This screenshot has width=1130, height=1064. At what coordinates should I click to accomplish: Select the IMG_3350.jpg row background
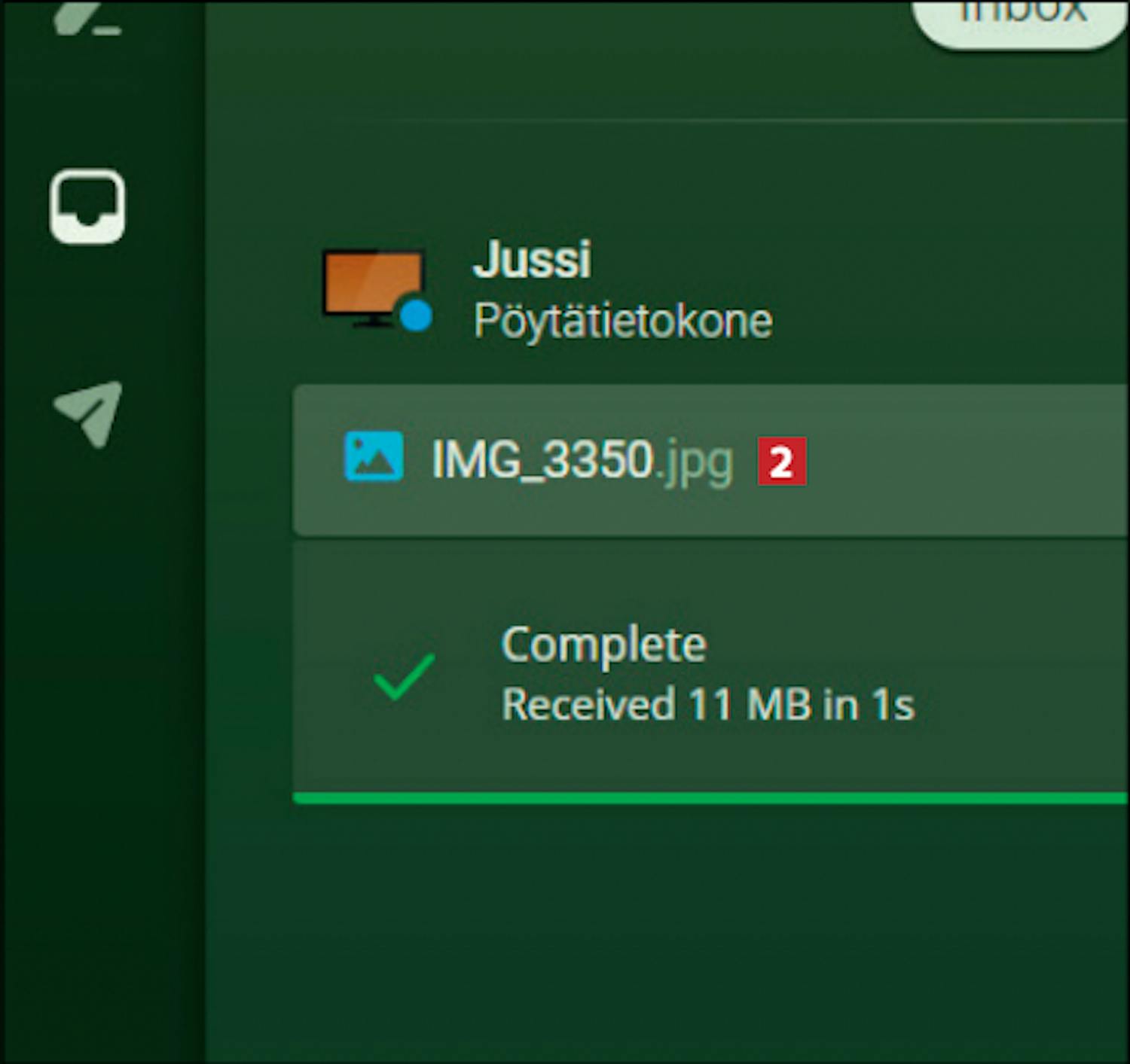710,460
